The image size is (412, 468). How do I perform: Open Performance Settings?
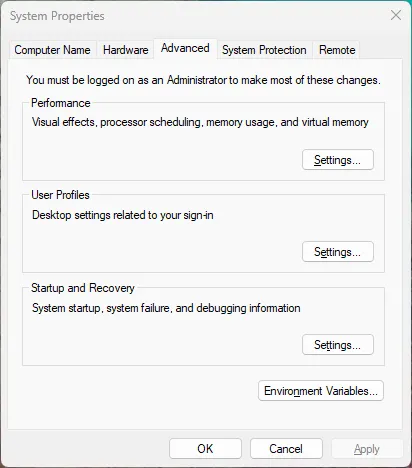[x=338, y=160]
